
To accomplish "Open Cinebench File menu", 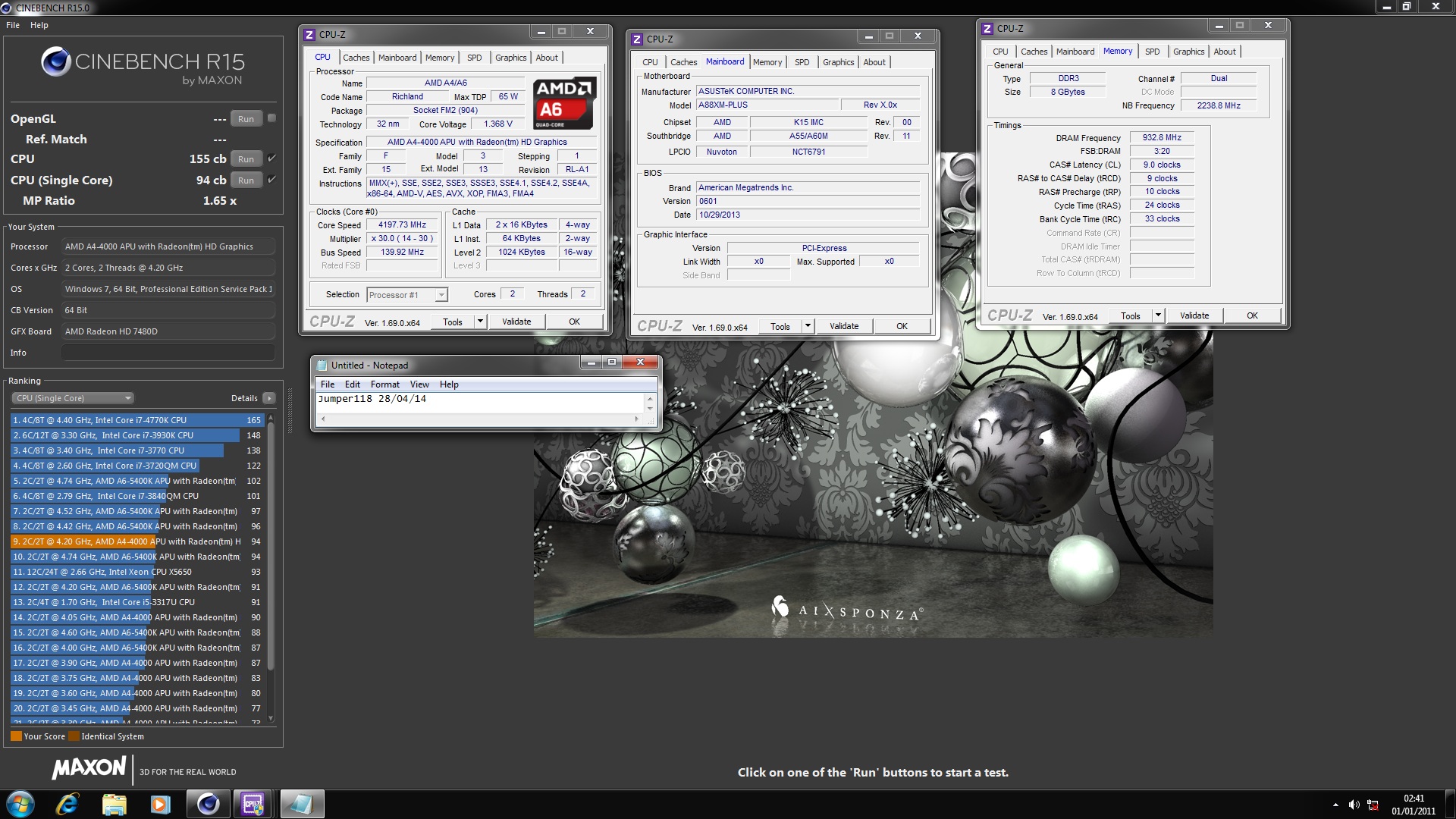I will pos(13,25).
